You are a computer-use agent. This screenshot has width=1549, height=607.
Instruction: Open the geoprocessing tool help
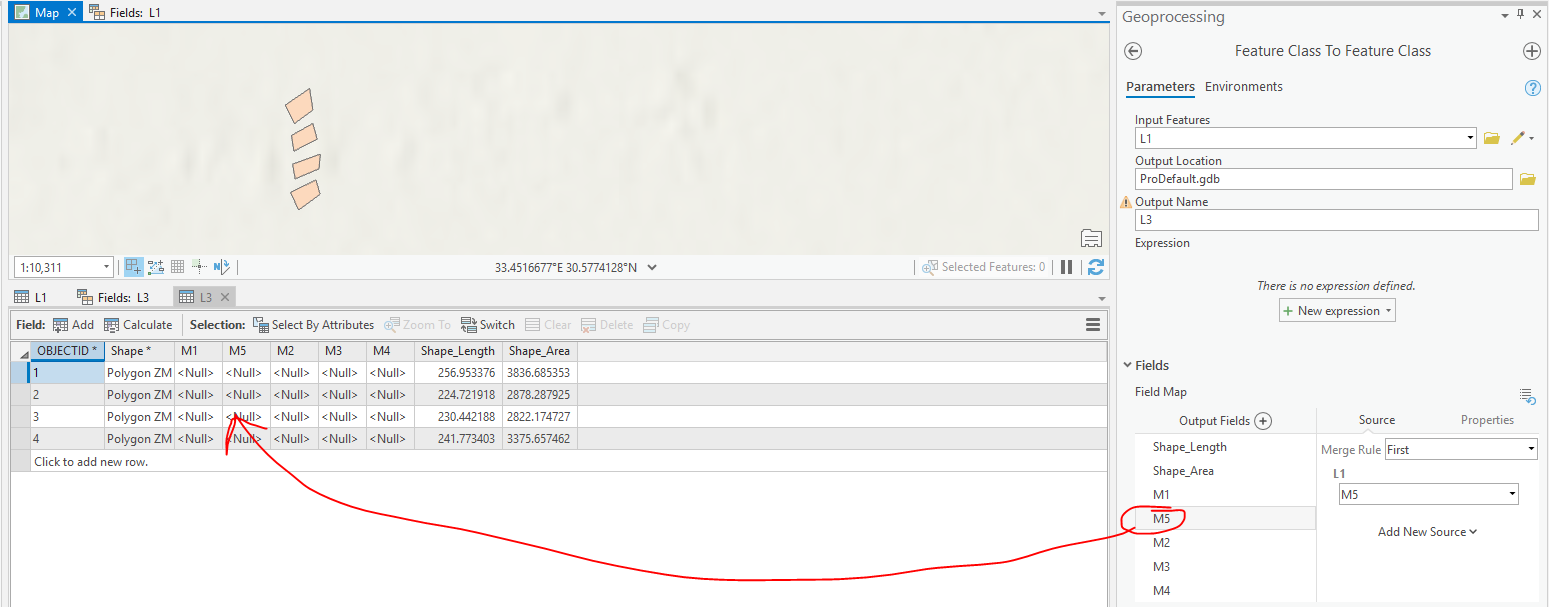pyautogui.click(x=1532, y=87)
